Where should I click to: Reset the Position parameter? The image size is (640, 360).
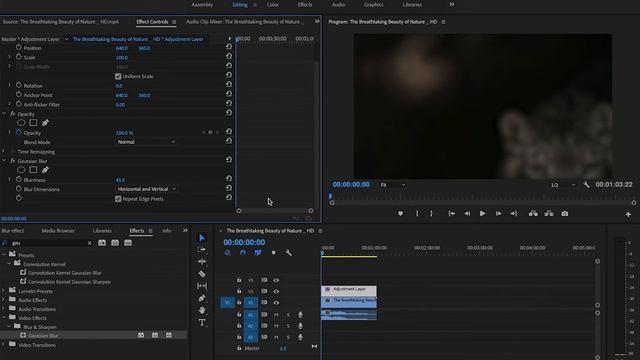[x=229, y=47]
